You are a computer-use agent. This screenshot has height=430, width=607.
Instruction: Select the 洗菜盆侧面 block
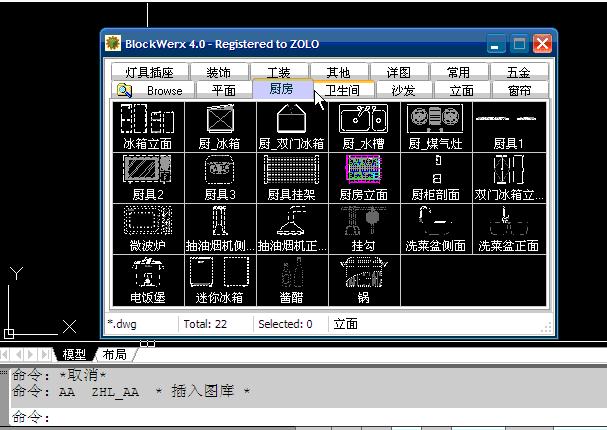click(x=436, y=229)
